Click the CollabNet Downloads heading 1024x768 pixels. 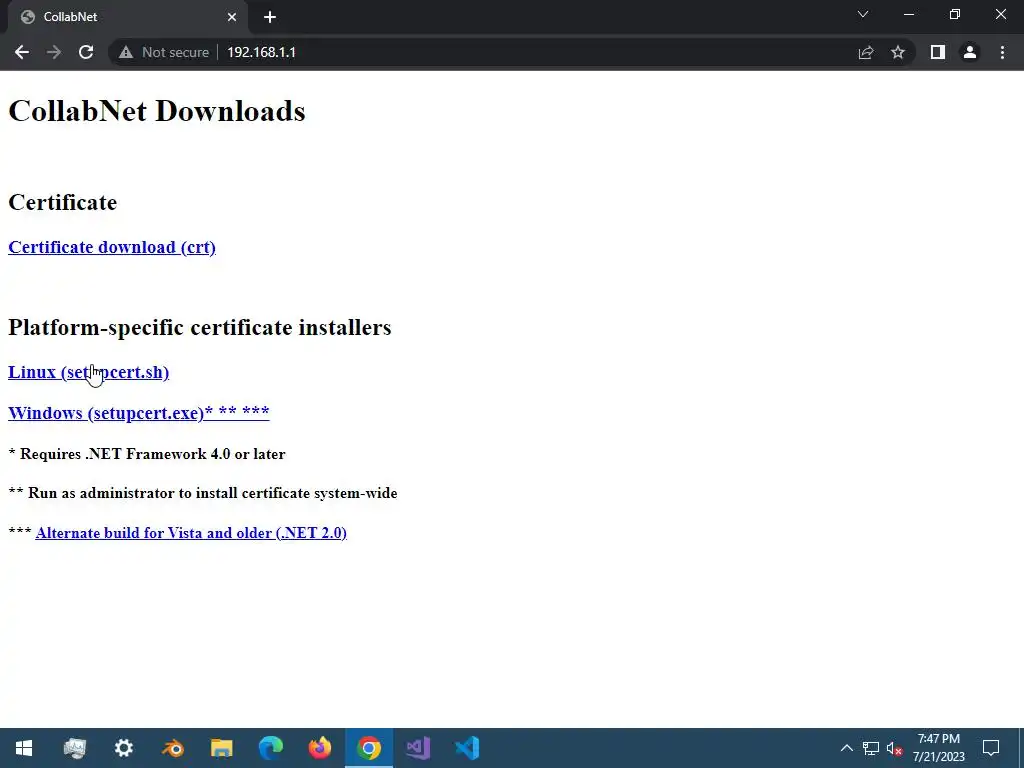[x=157, y=111]
